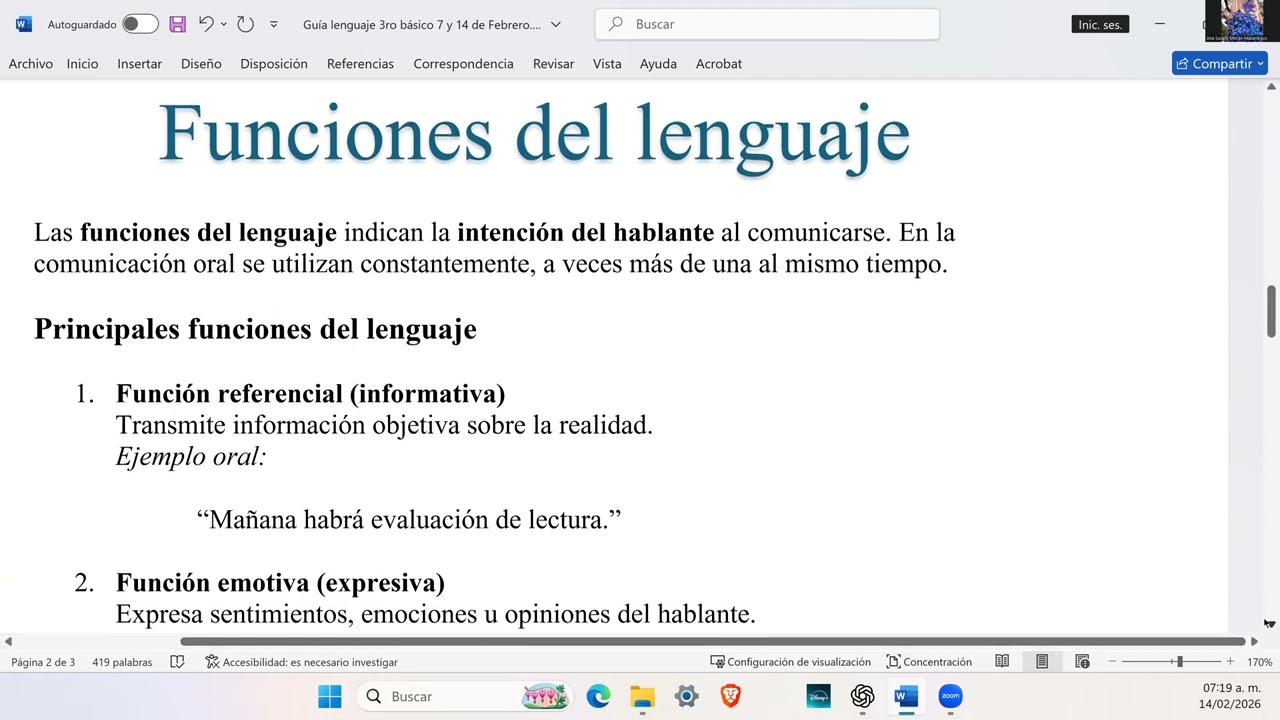Click the zoom out minus button

(1112, 662)
